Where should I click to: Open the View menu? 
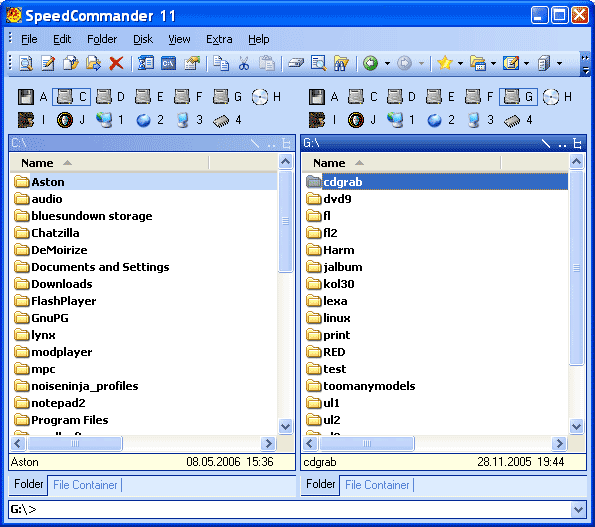point(179,39)
